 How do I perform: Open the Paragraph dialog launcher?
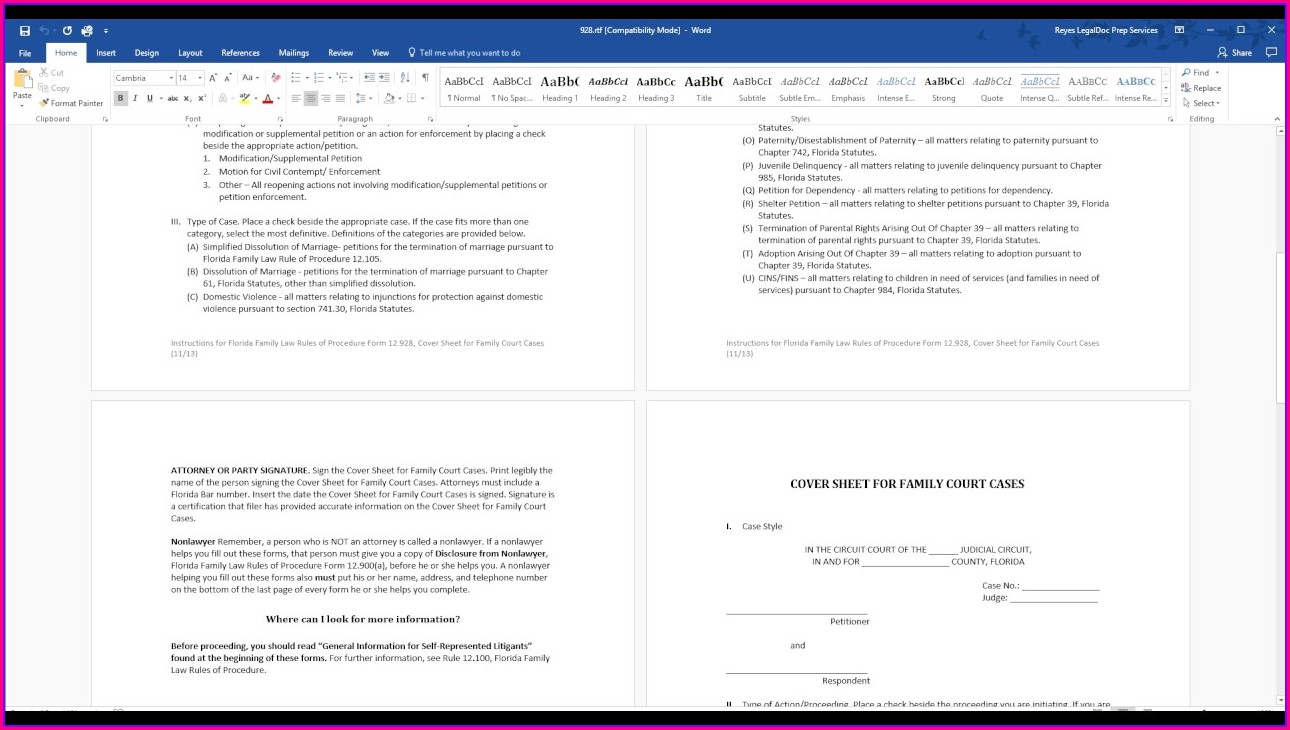coord(433,119)
